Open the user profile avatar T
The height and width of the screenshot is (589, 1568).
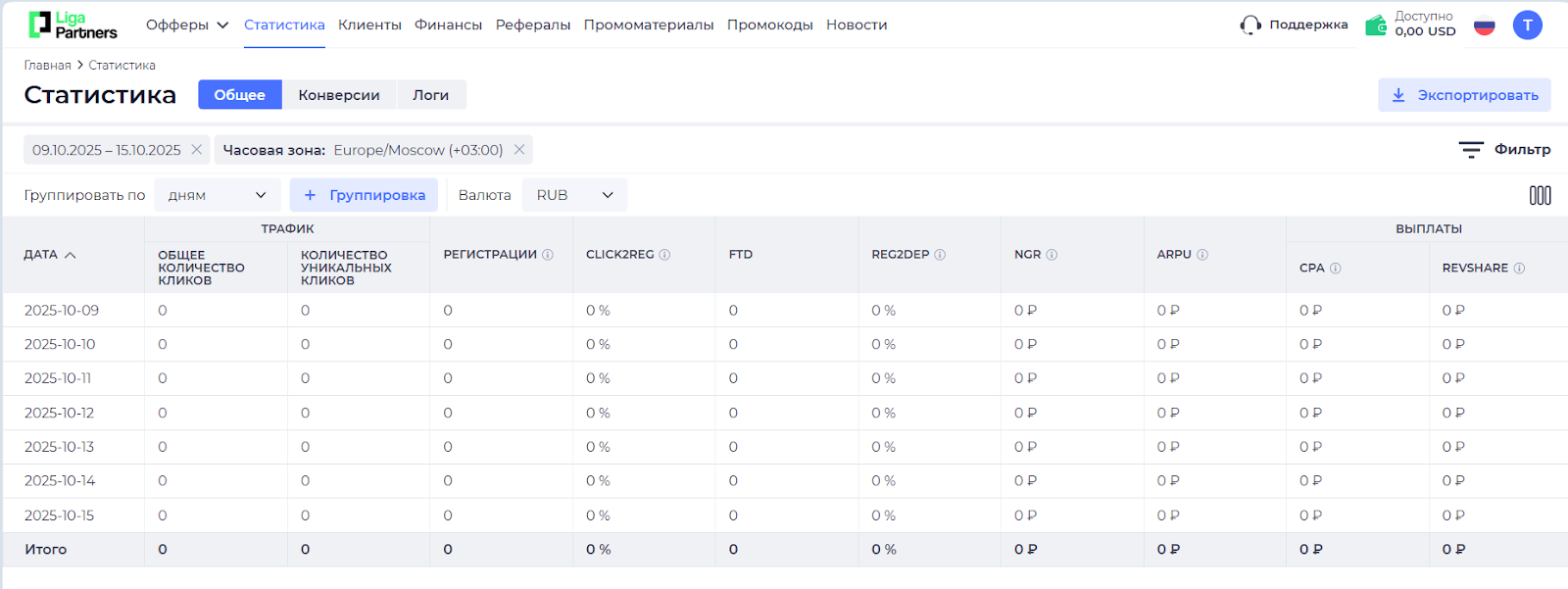coord(1527,25)
